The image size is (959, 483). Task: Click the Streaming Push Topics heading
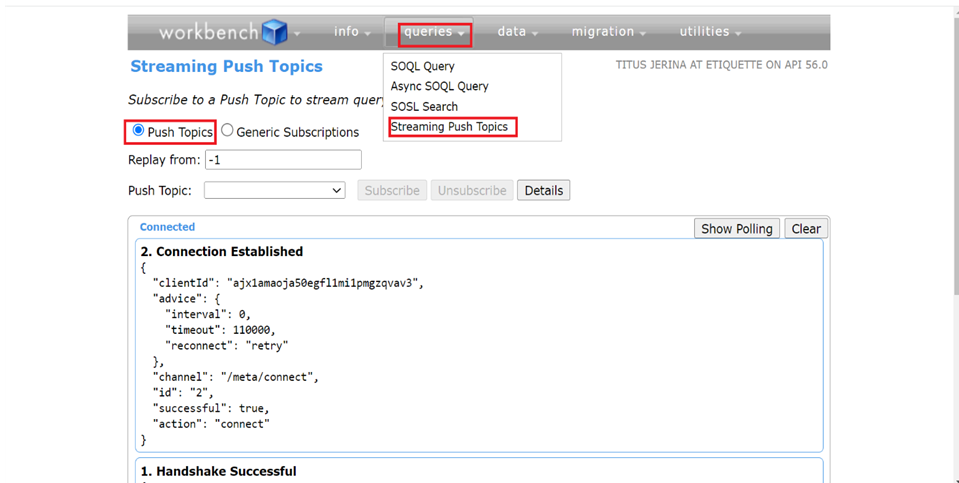tap(226, 67)
